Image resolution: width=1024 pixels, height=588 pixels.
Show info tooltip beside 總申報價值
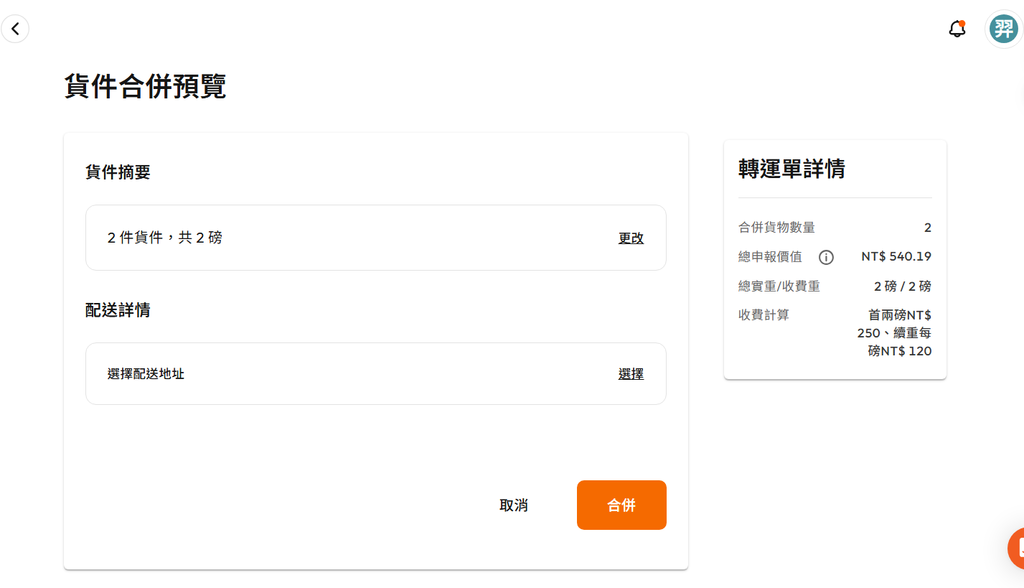[826, 257]
